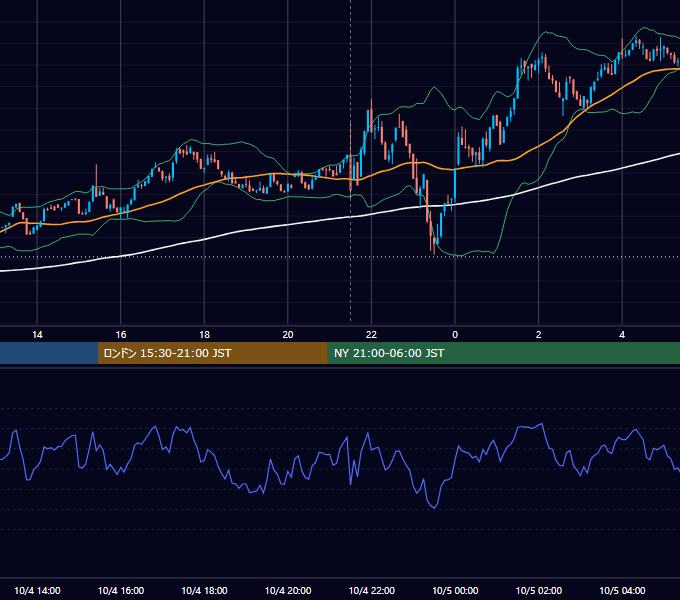The width and height of the screenshot is (680, 600).
Task: Click the 10/4 20:00 date label
Action: click(288, 590)
